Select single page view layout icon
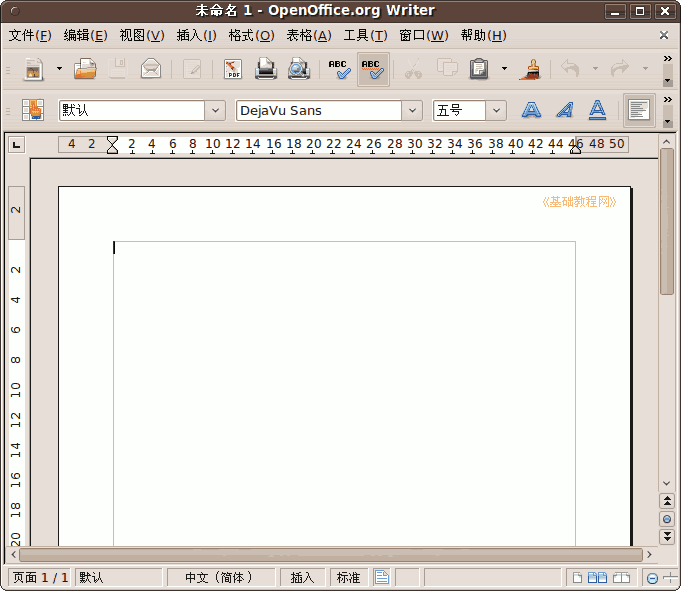This screenshot has height=591, width=681. pos(577,578)
